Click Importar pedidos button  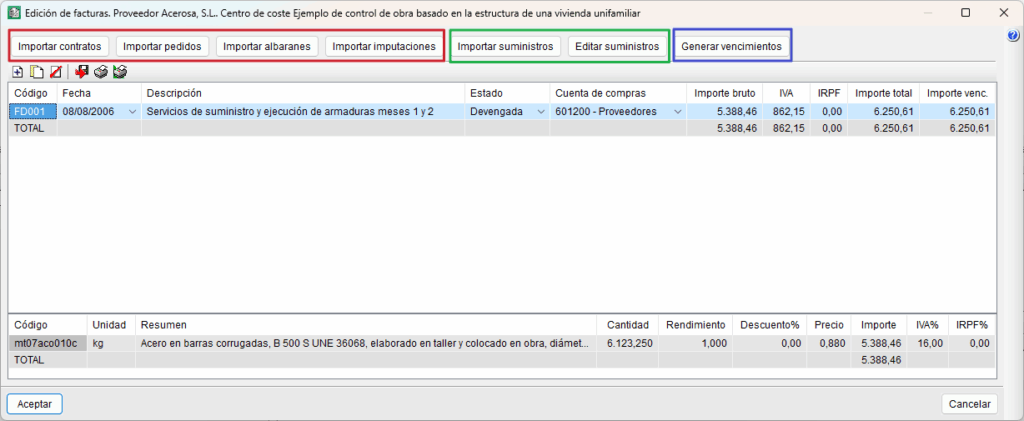[163, 46]
